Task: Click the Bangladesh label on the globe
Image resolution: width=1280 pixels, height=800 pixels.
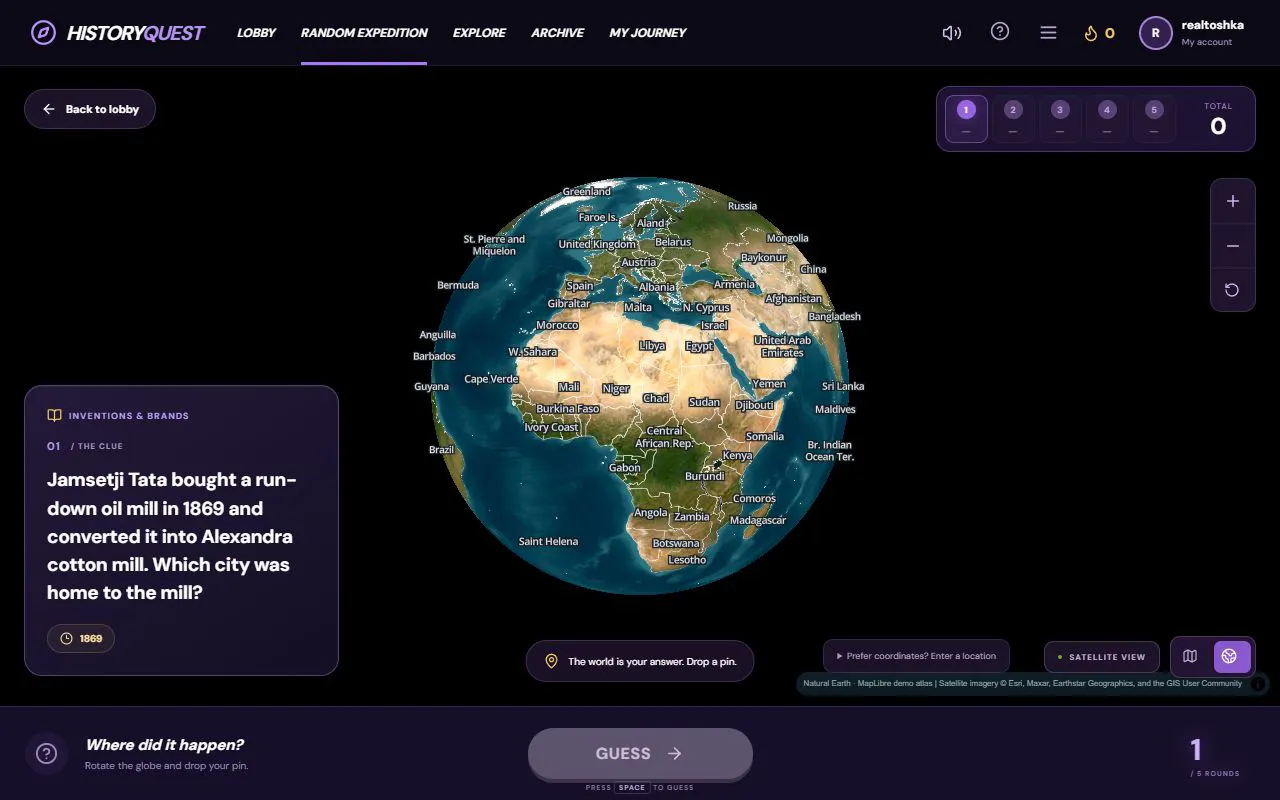Action: 834,316
